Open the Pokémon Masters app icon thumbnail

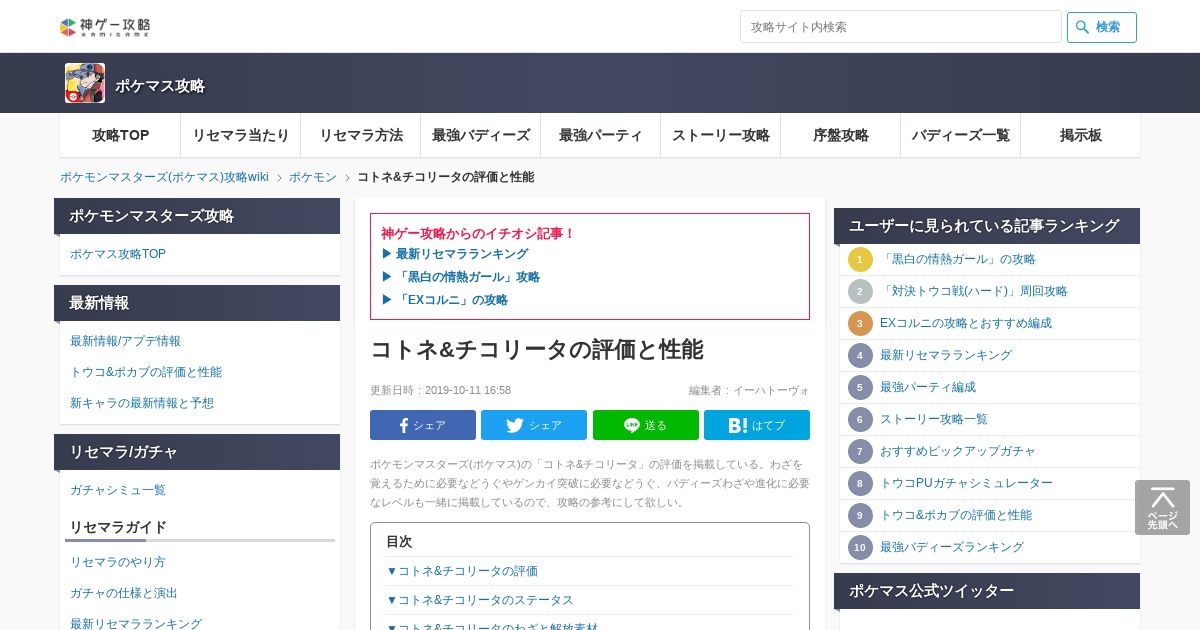coord(85,83)
